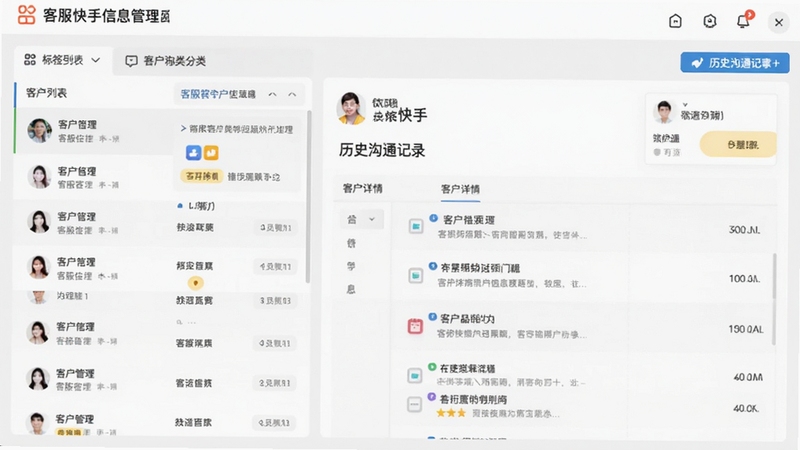Image resolution: width=800 pixels, height=450 pixels.
Task: Click the purple dot on the 40.0K record
Action: (x=432, y=397)
